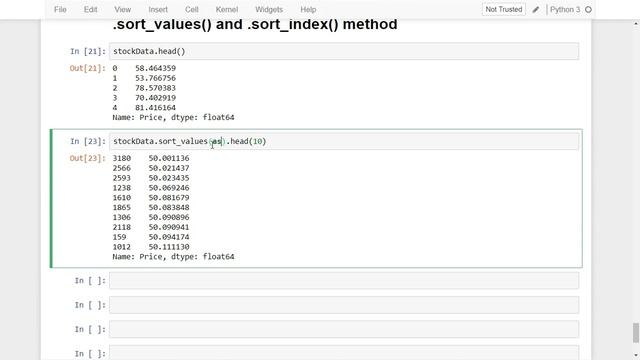The image size is (640, 360).
Task: Click the fourth empty code cell at bottom
Action: (344, 353)
